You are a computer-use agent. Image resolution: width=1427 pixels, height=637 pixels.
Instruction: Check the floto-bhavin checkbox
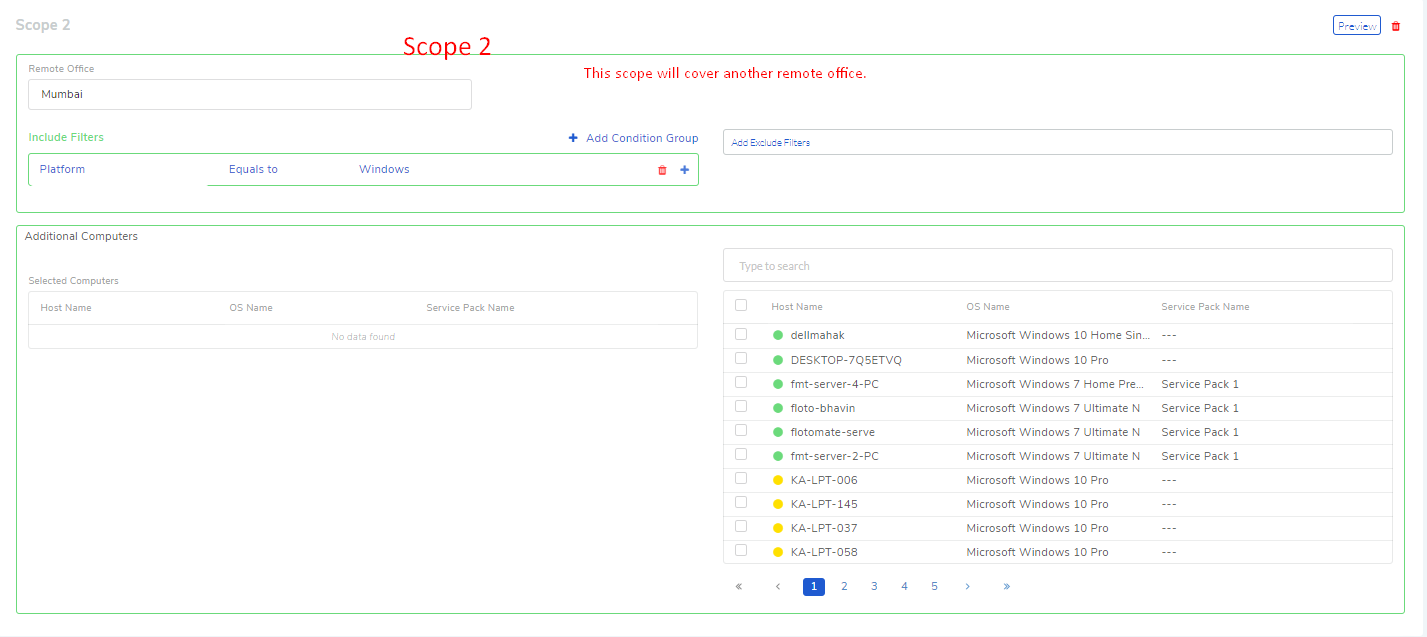(741, 406)
